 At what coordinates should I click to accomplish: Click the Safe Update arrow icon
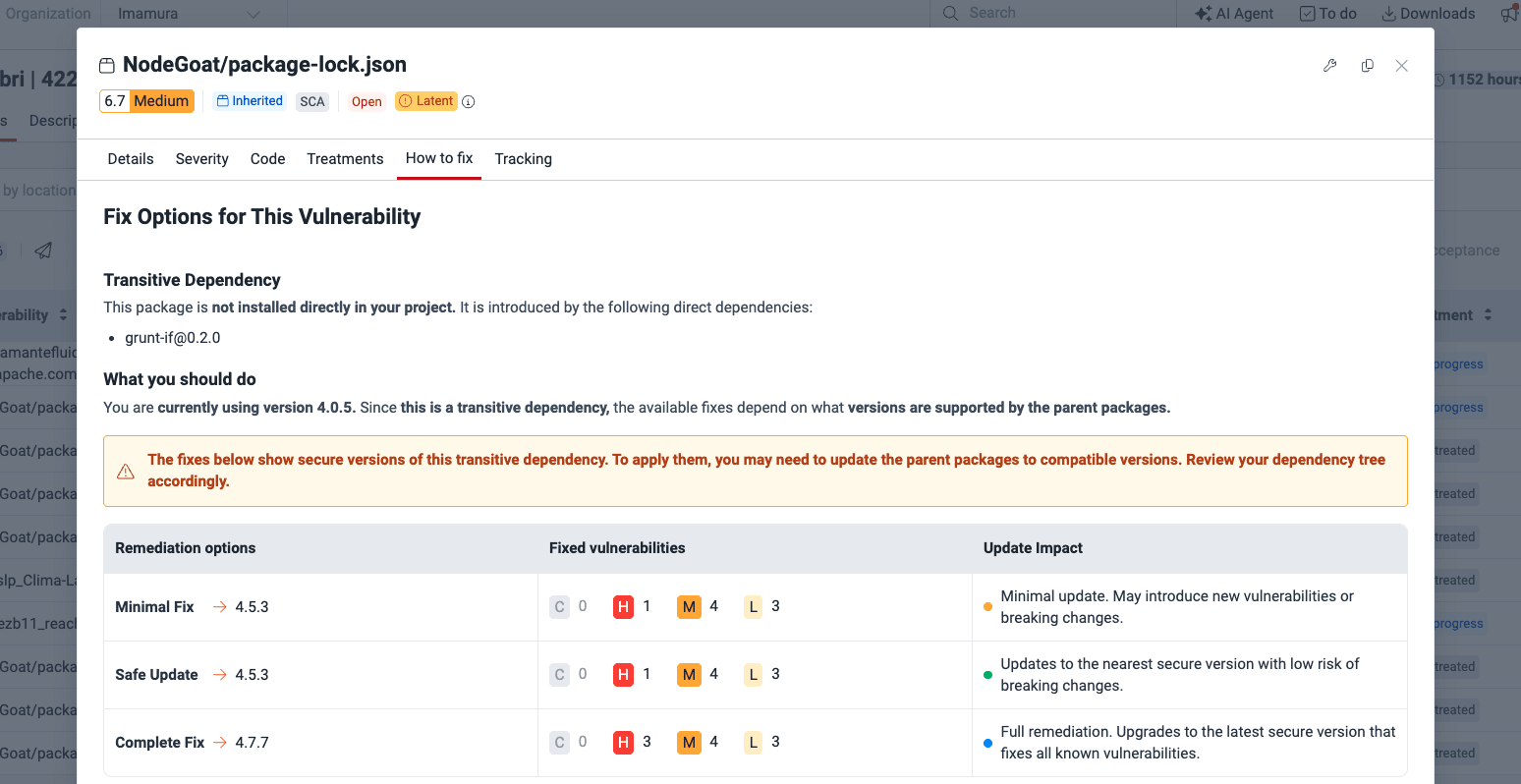point(220,675)
